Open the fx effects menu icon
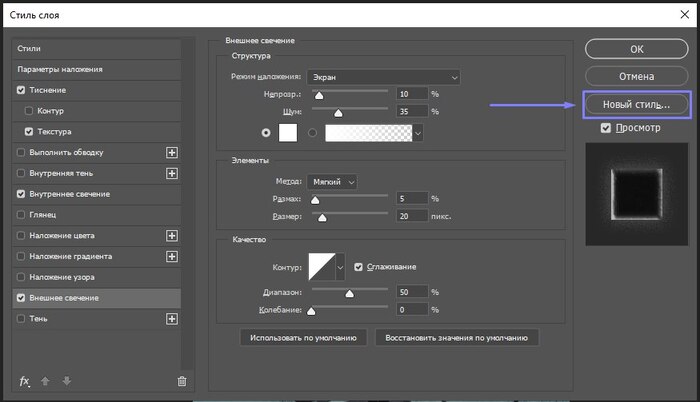Screen dimensions: 700x402 click(x=26, y=381)
